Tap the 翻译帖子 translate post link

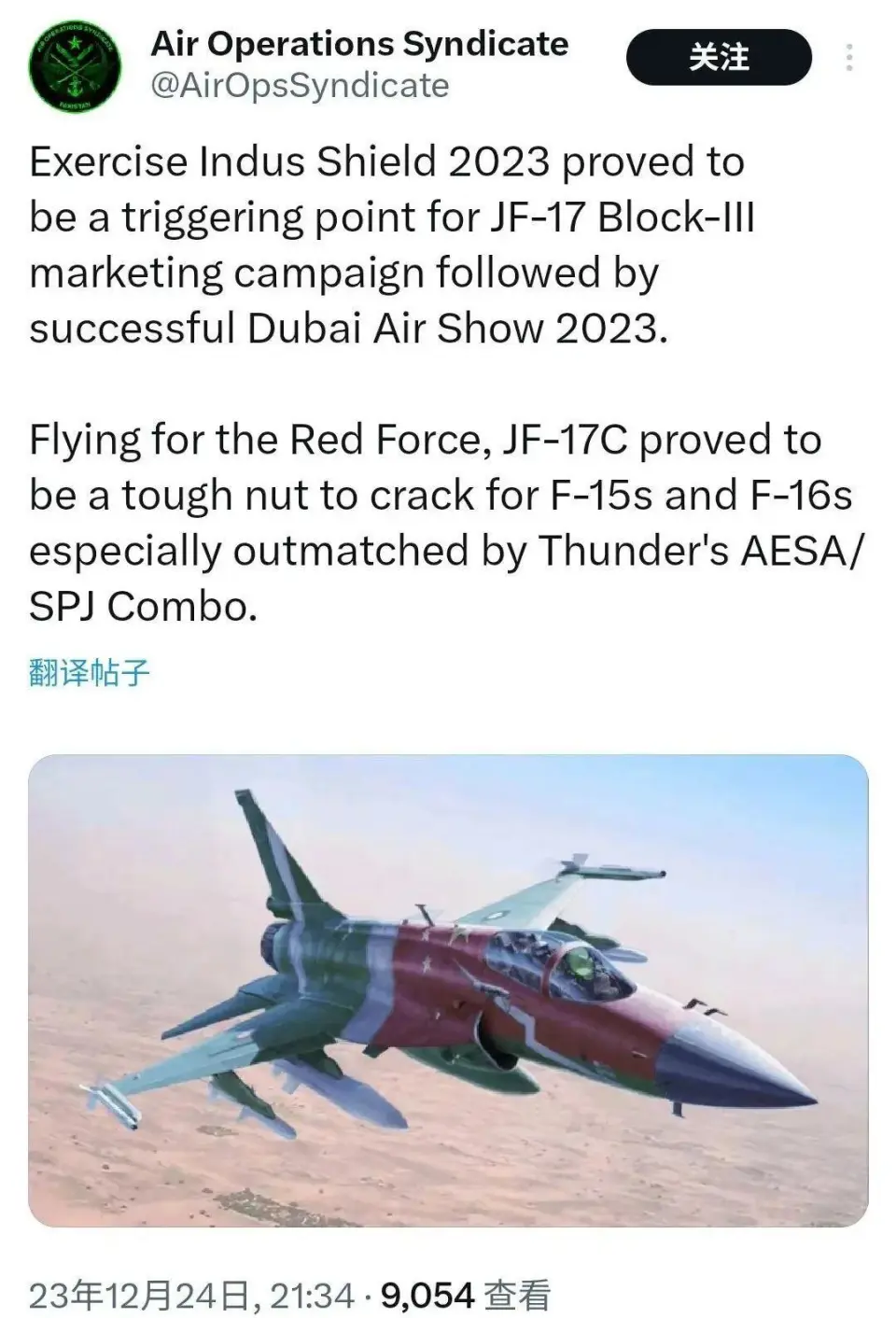[90, 672]
